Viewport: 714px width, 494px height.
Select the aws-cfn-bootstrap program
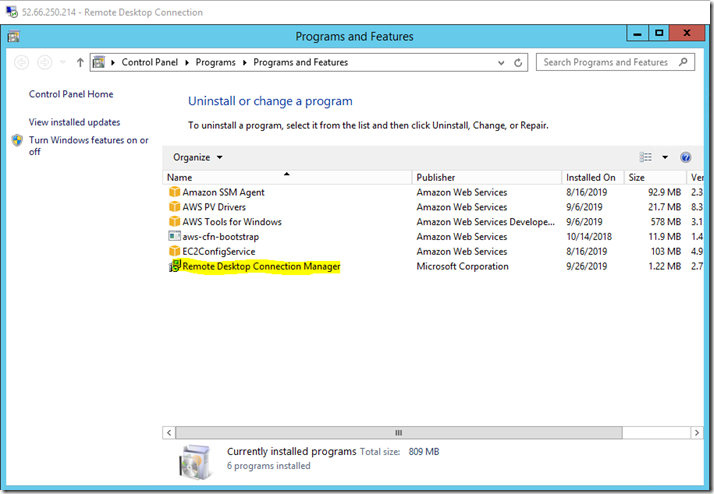pyautogui.click(x=220, y=237)
